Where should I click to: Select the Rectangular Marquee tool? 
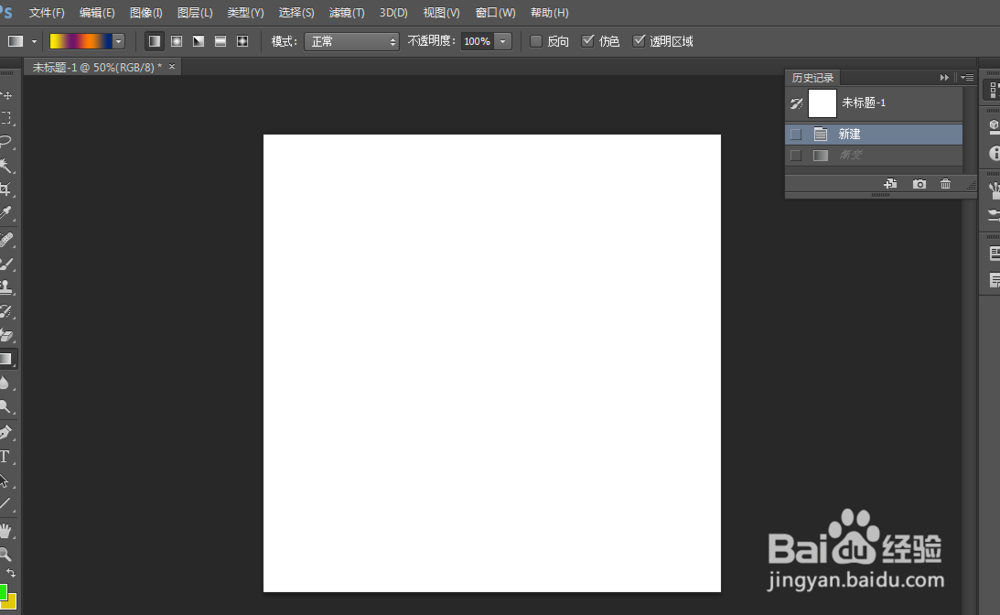coord(6,118)
